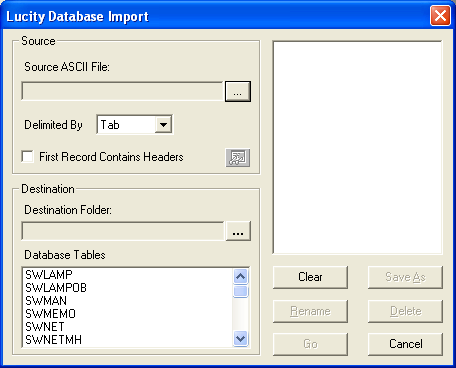Click the Database Tables scrollbar thumb
Screen dimensions: 456x368
(241, 291)
